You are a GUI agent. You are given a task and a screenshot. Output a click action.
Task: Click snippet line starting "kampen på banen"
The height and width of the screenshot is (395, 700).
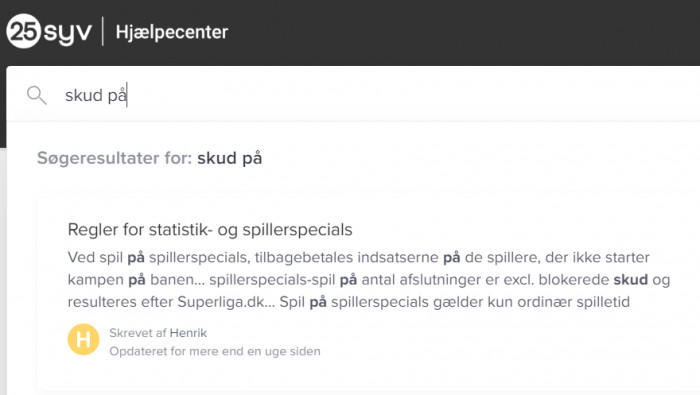point(369,280)
